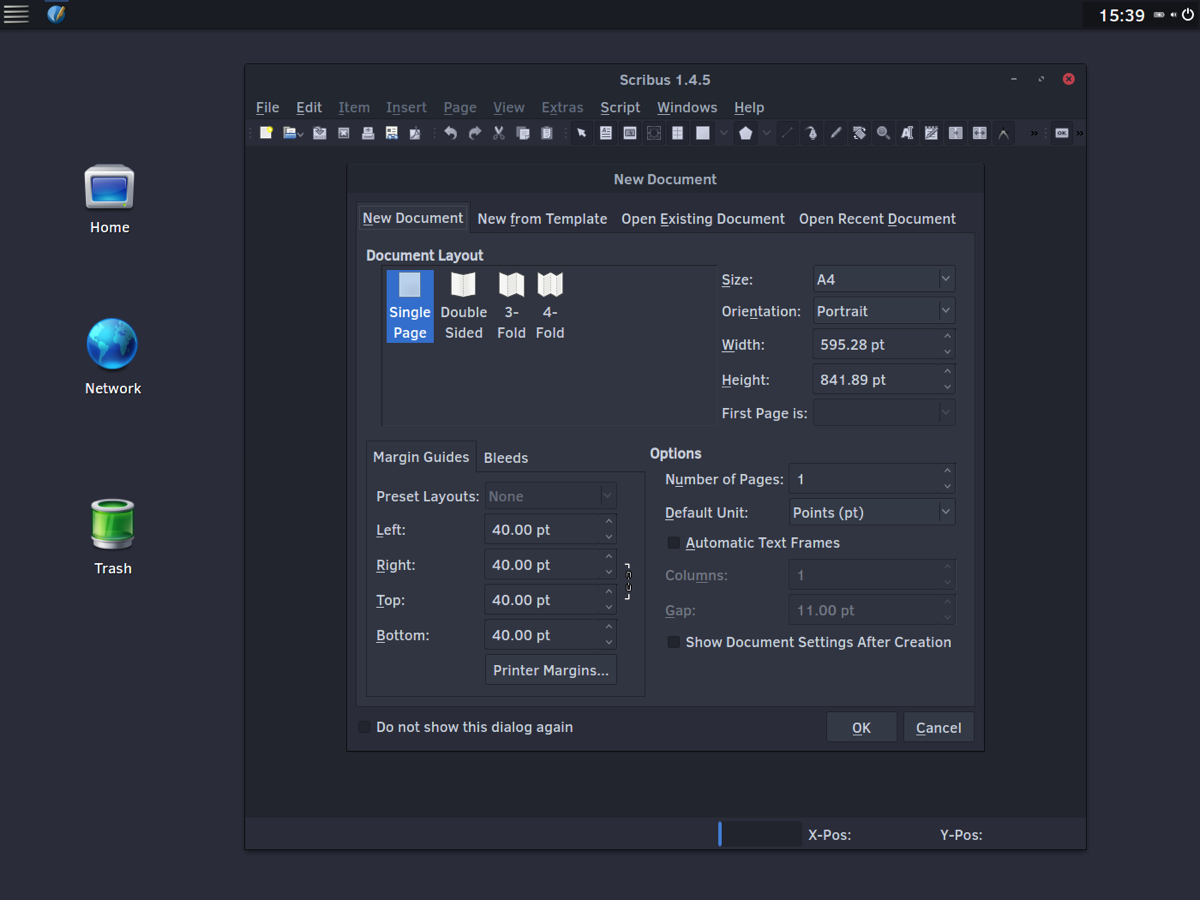Expand the polygon tool's dropdown arrow
Viewport: 1200px width, 900px height.
pyautogui.click(x=767, y=133)
